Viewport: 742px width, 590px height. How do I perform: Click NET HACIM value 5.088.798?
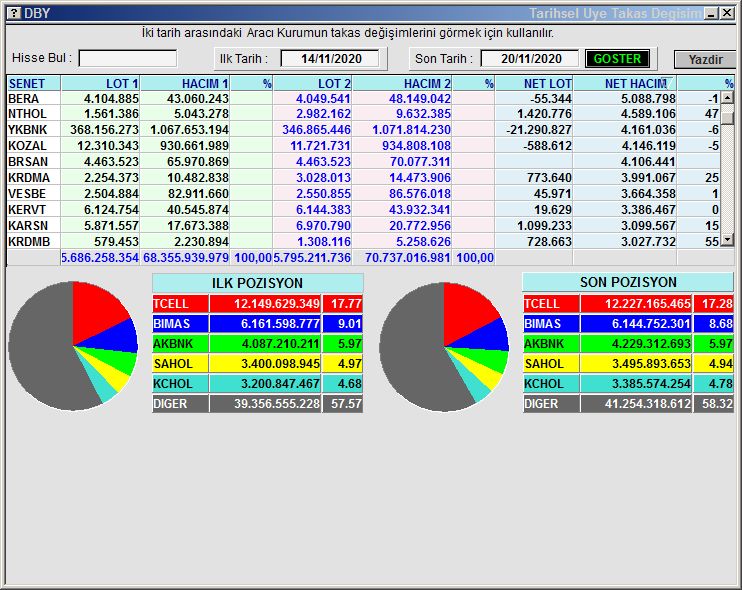pyautogui.click(x=648, y=98)
